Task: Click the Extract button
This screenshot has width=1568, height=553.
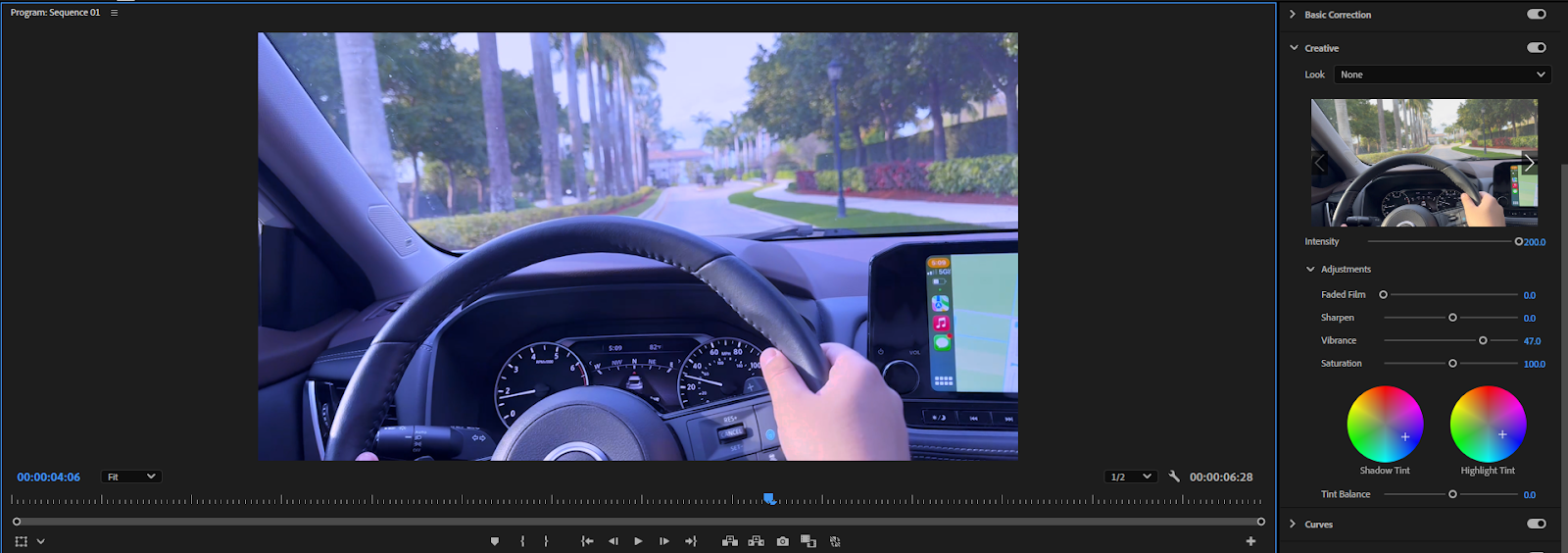Action: click(x=756, y=541)
